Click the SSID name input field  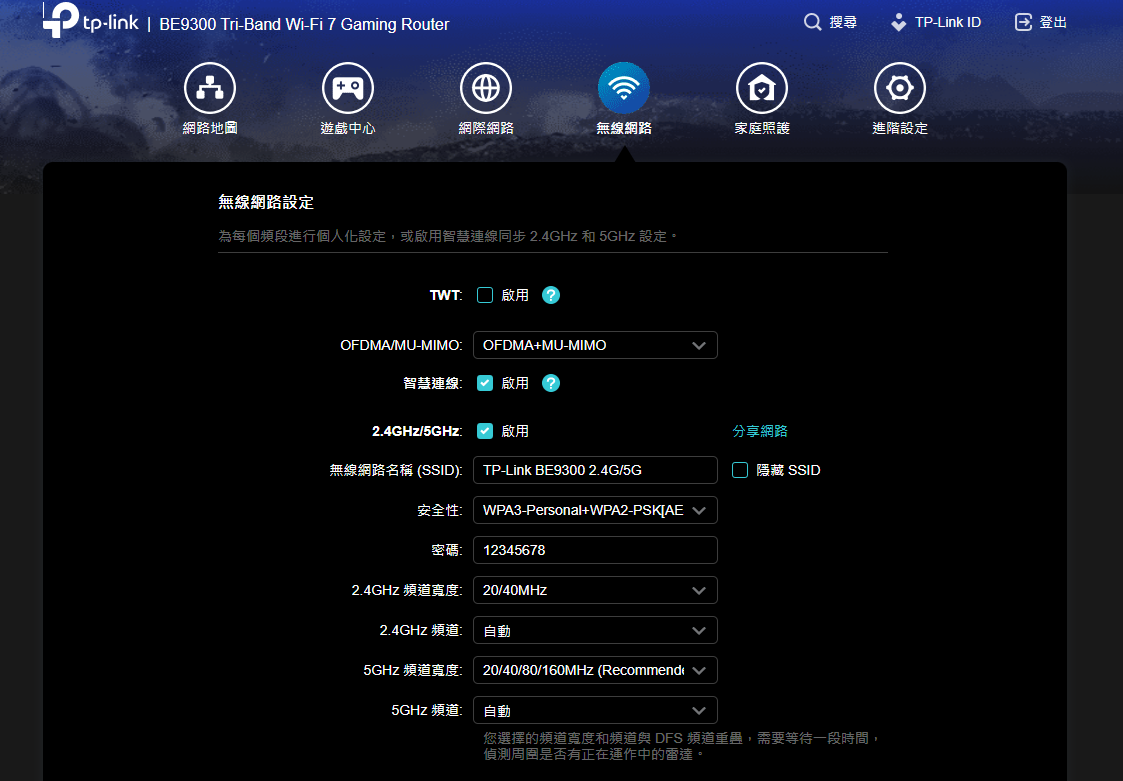[595, 470]
